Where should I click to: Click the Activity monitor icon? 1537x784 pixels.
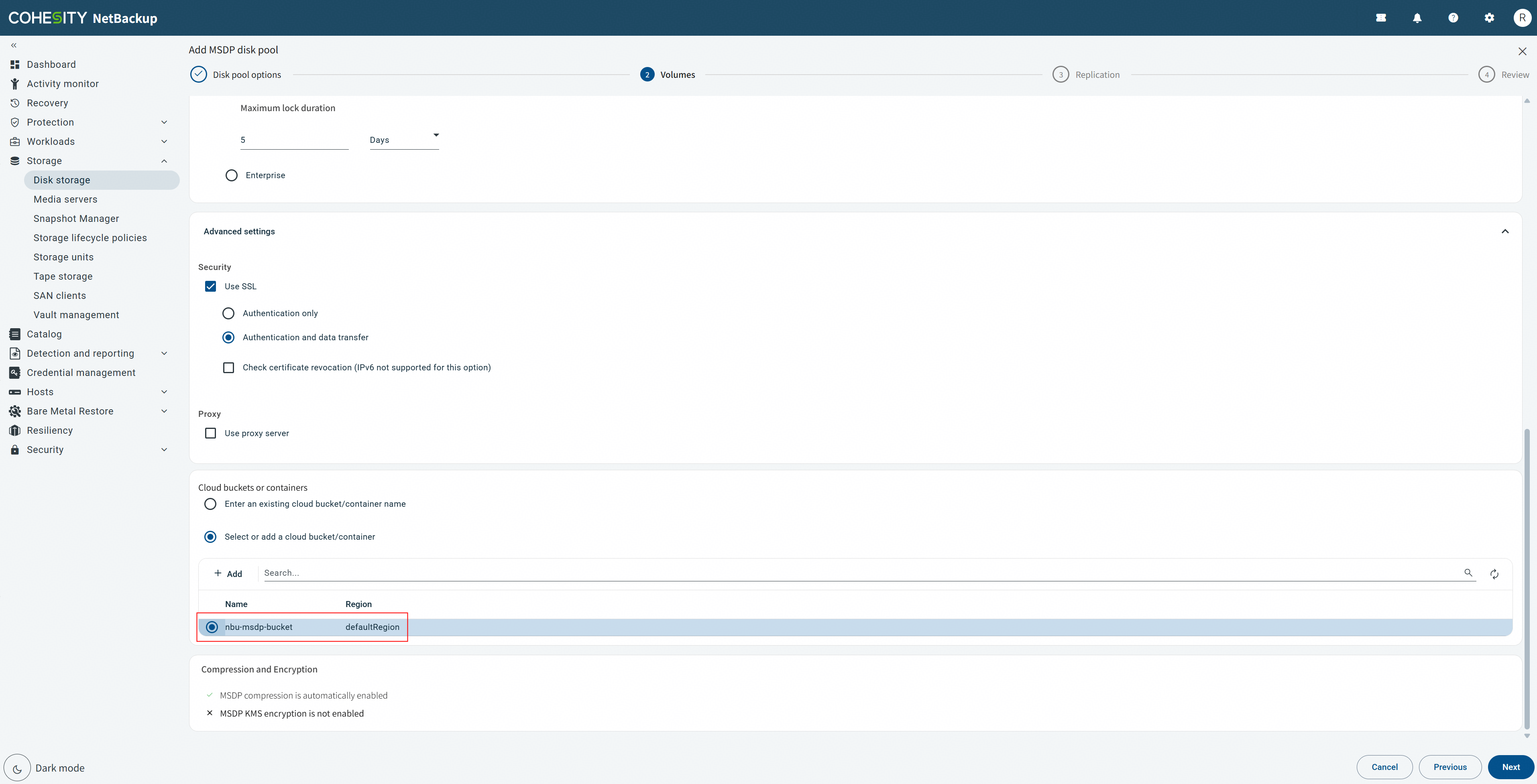pyautogui.click(x=15, y=83)
